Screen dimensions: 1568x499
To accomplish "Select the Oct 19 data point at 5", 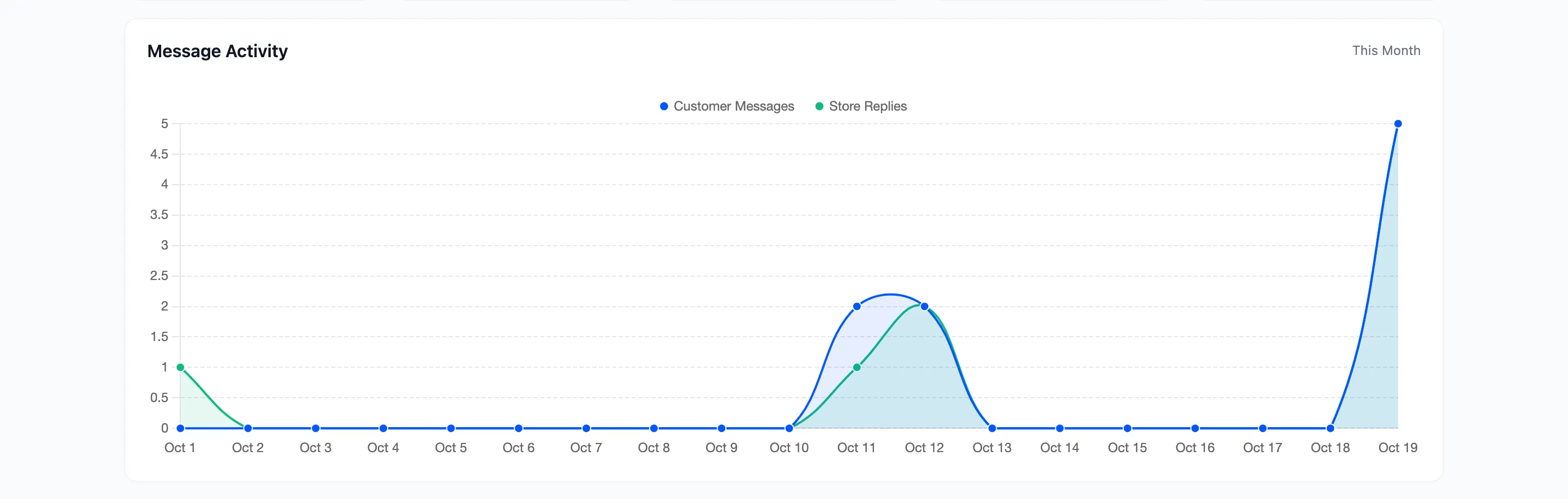I will (x=1398, y=124).
